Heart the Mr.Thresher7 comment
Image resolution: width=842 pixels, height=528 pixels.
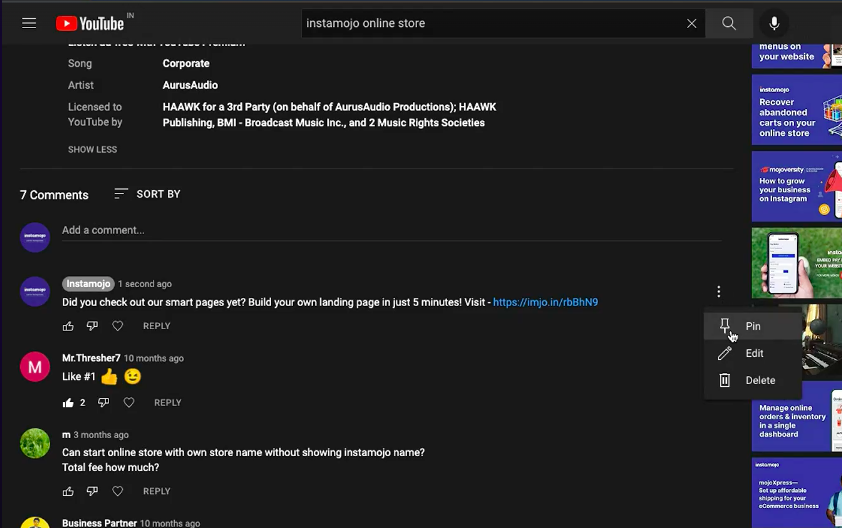pyautogui.click(x=129, y=403)
